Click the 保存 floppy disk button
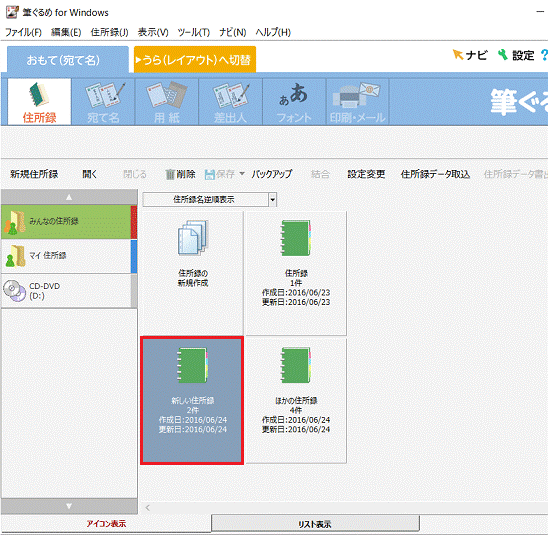This screenshot has width=548, height=536. pos(220,174)
